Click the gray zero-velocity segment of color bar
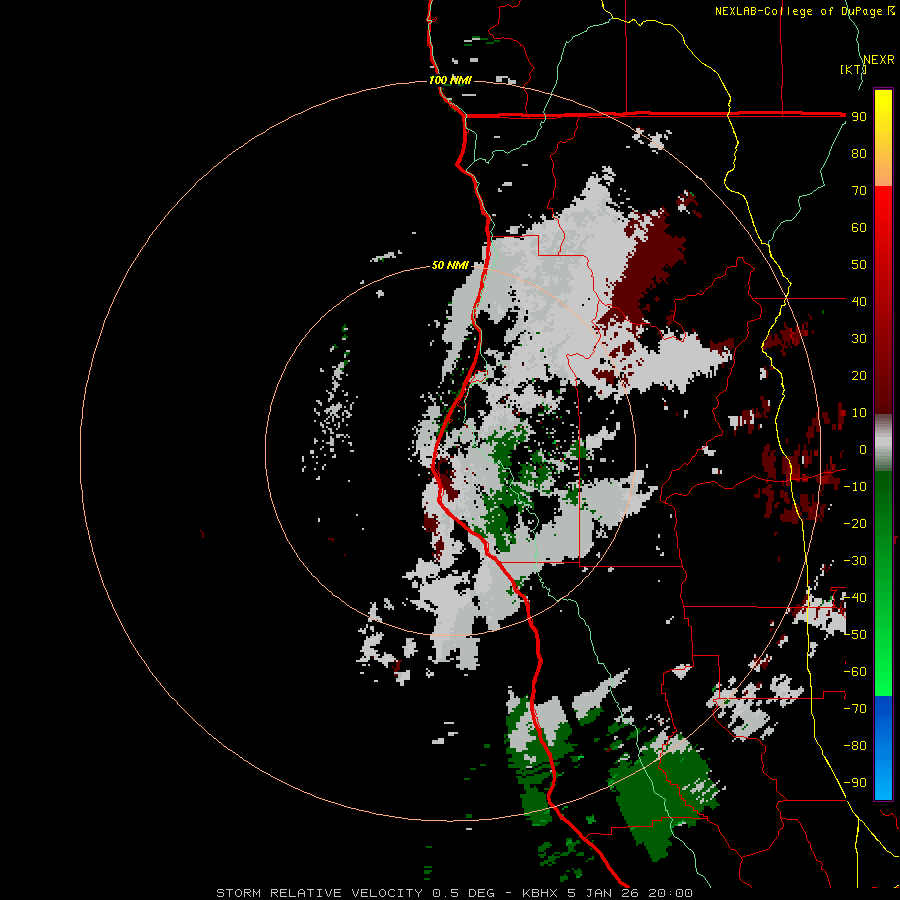 (883, 443)
